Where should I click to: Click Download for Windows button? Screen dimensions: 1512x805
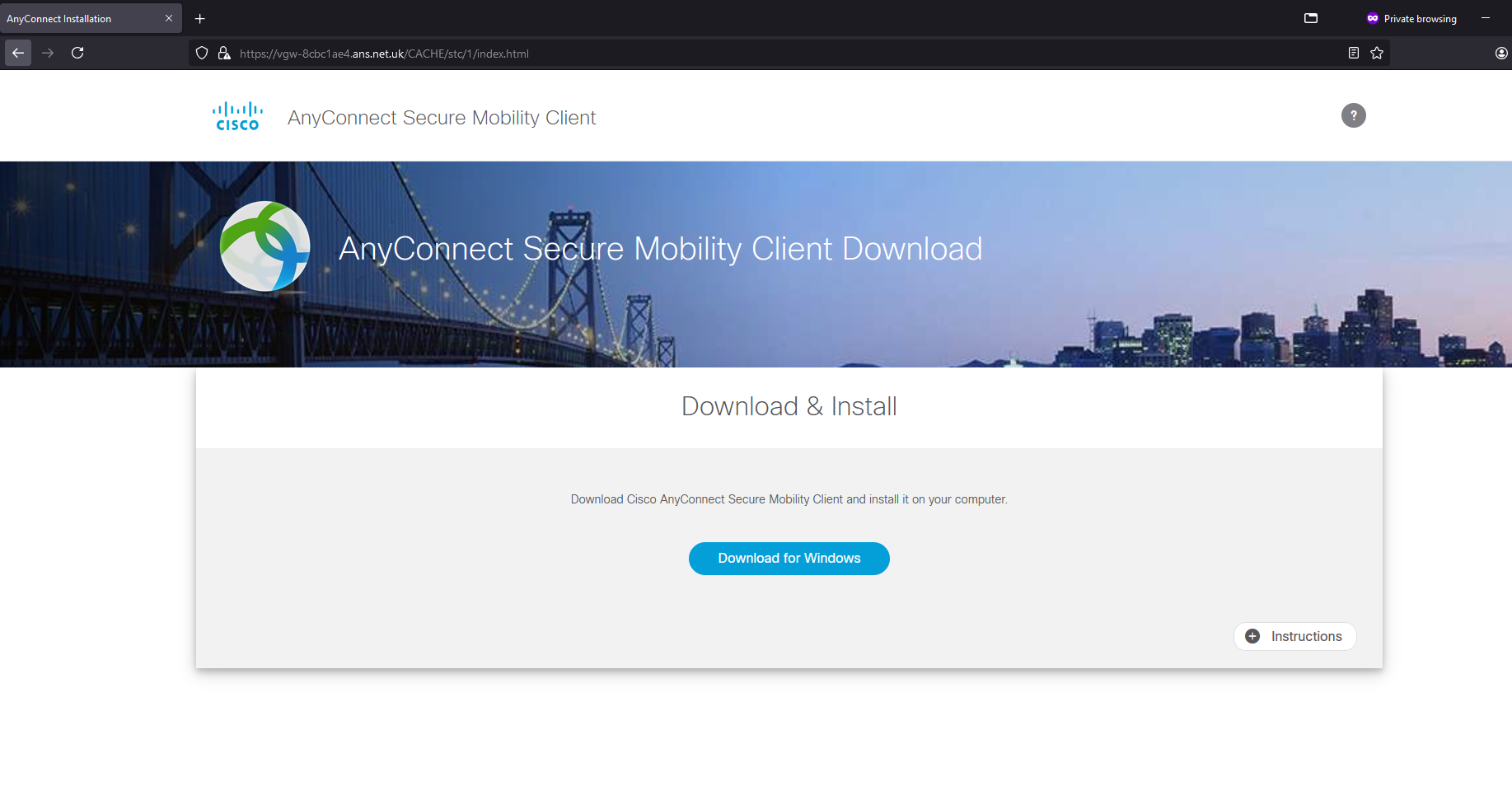[789, 559]
